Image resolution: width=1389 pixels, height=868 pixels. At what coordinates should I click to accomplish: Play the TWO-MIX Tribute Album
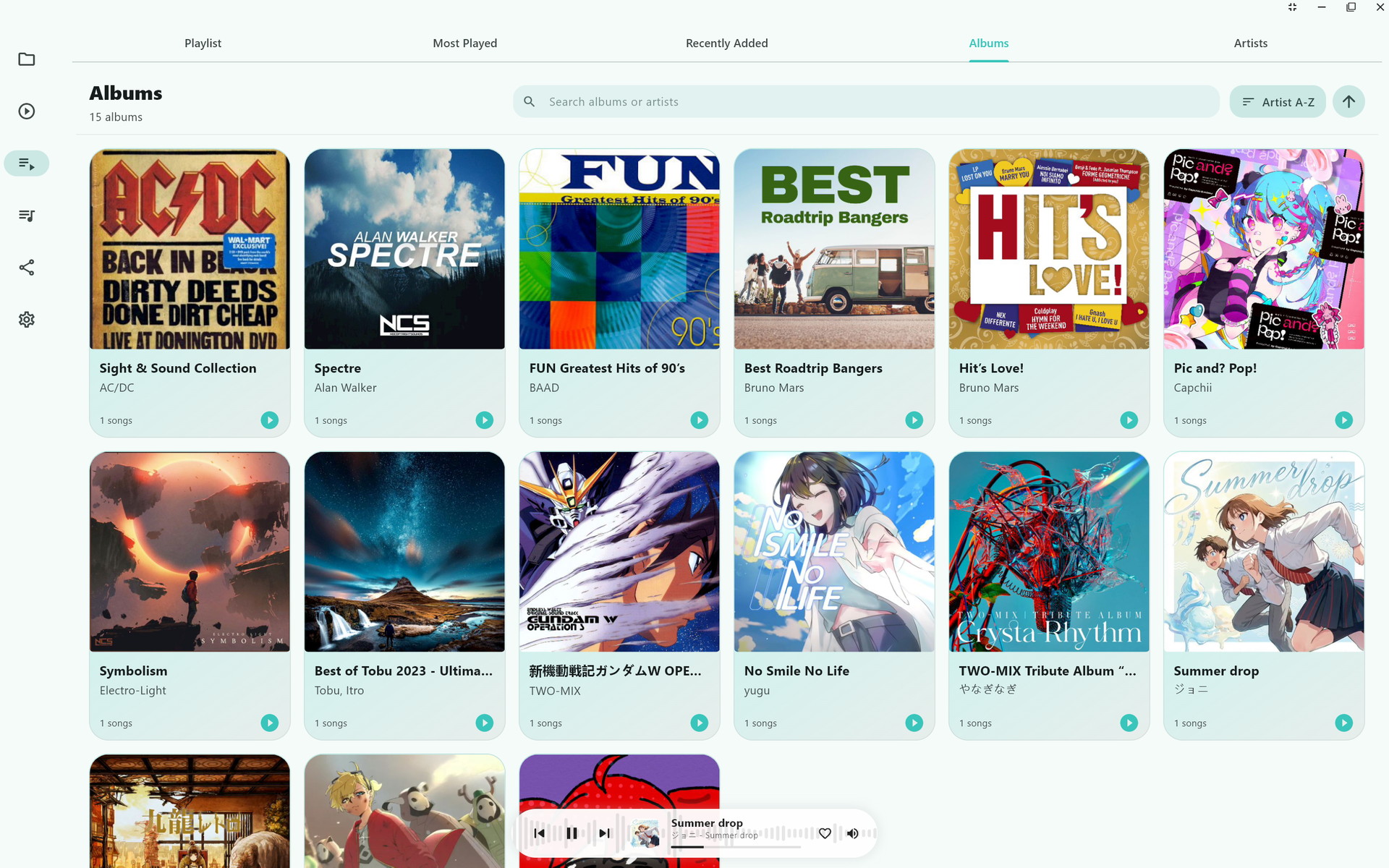click(x=1129, y=723)
